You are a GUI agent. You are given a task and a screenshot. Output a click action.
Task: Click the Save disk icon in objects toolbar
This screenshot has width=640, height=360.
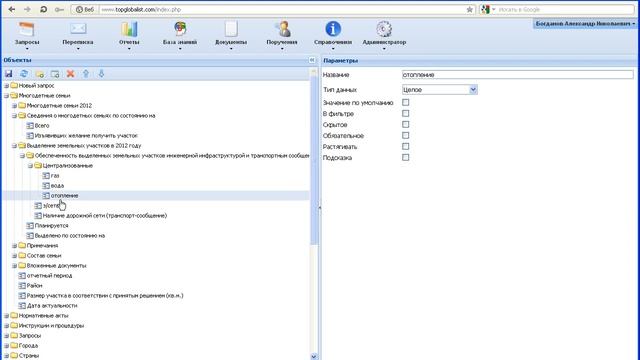(9, 73)
